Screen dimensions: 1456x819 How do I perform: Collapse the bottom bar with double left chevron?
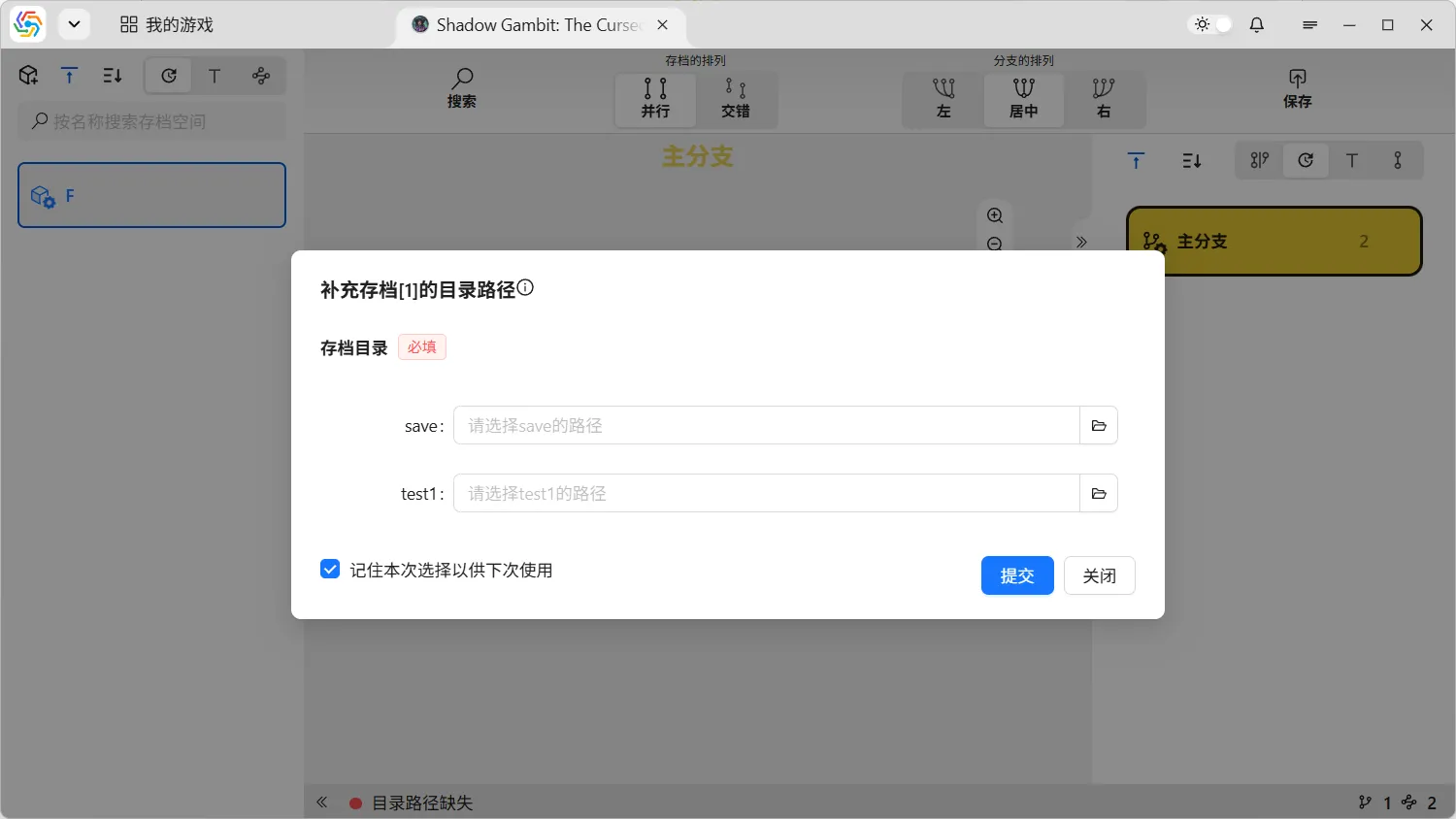[322, 803]
